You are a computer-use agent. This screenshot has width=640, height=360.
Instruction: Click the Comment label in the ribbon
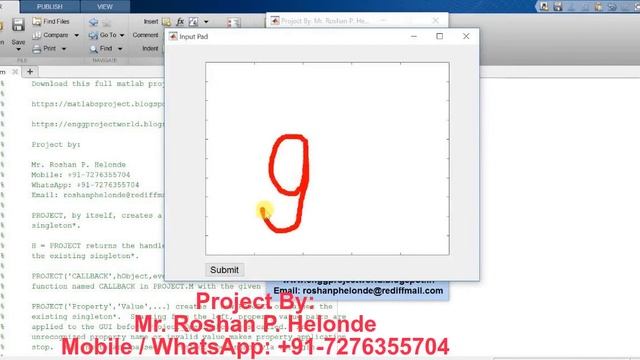(145, 35)
